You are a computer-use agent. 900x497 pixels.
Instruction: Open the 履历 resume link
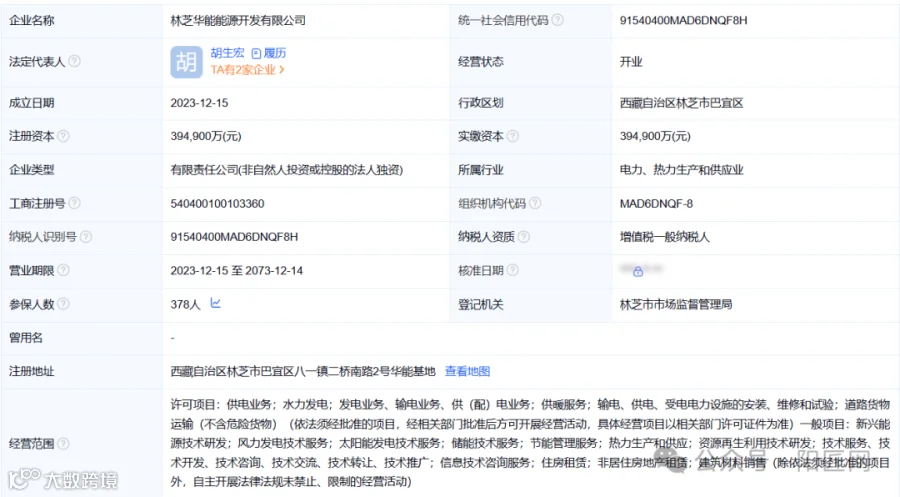click(274, 53)
